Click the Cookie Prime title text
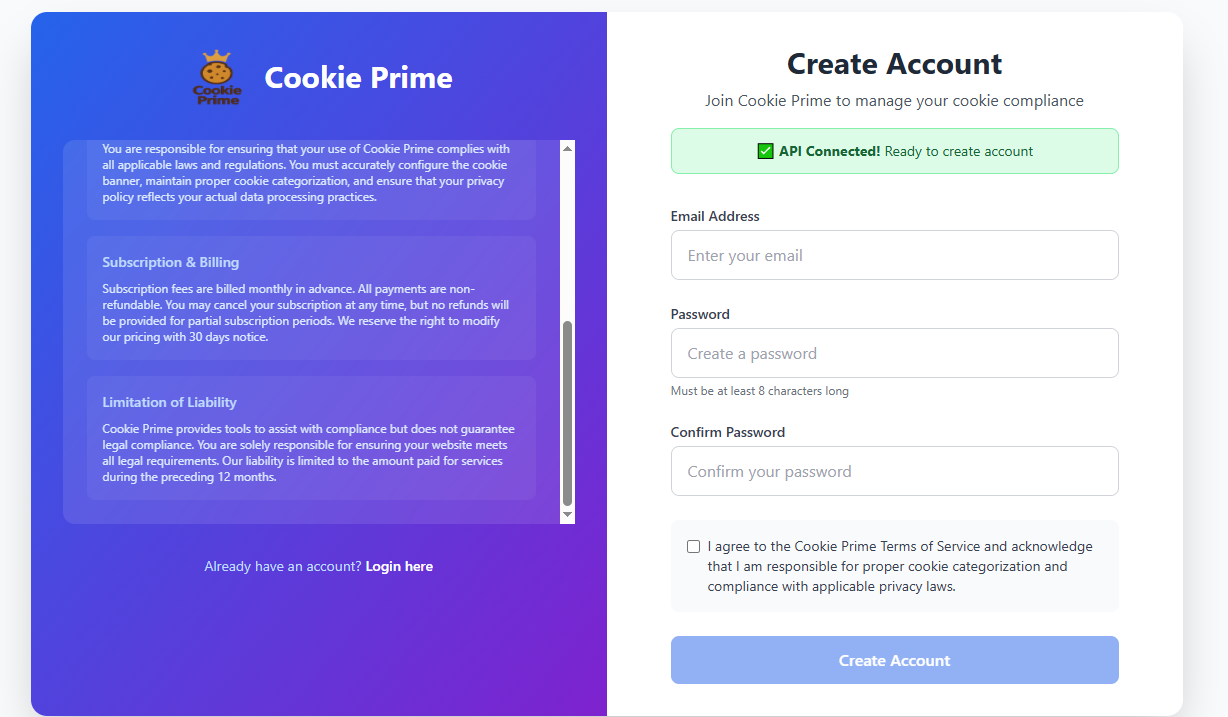1228x717 pixels. pyautogui.click(x=358, y=78)
